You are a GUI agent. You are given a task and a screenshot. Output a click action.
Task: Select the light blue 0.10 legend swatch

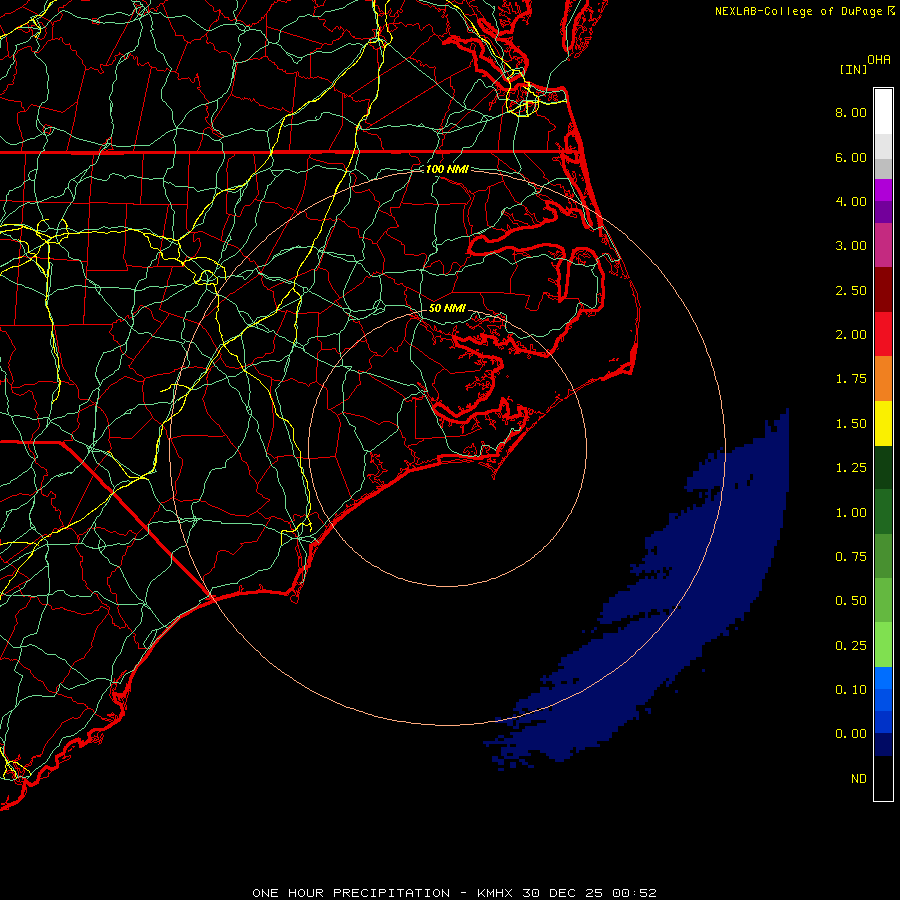(883, 678)
